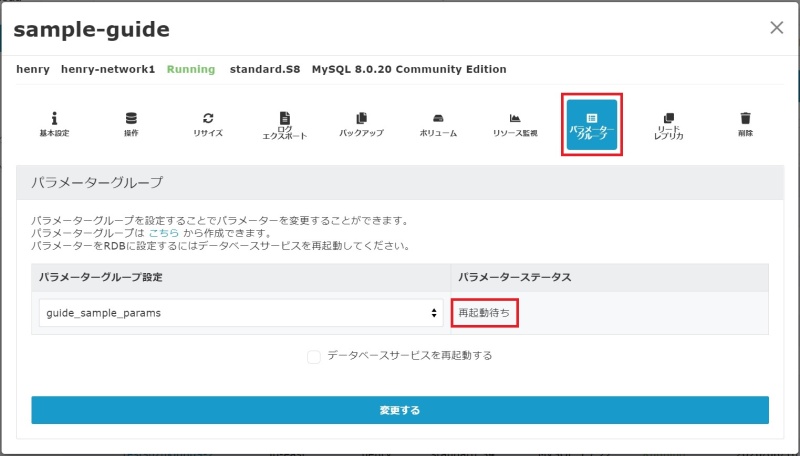This screenshot has width=800, height=456.
Task: Close the sample-guide dialog with X
Action: [x=776, y=28]
